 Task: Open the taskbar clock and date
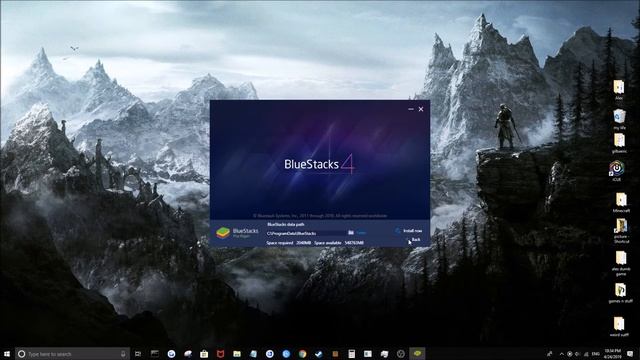click(x=613, y=353)
